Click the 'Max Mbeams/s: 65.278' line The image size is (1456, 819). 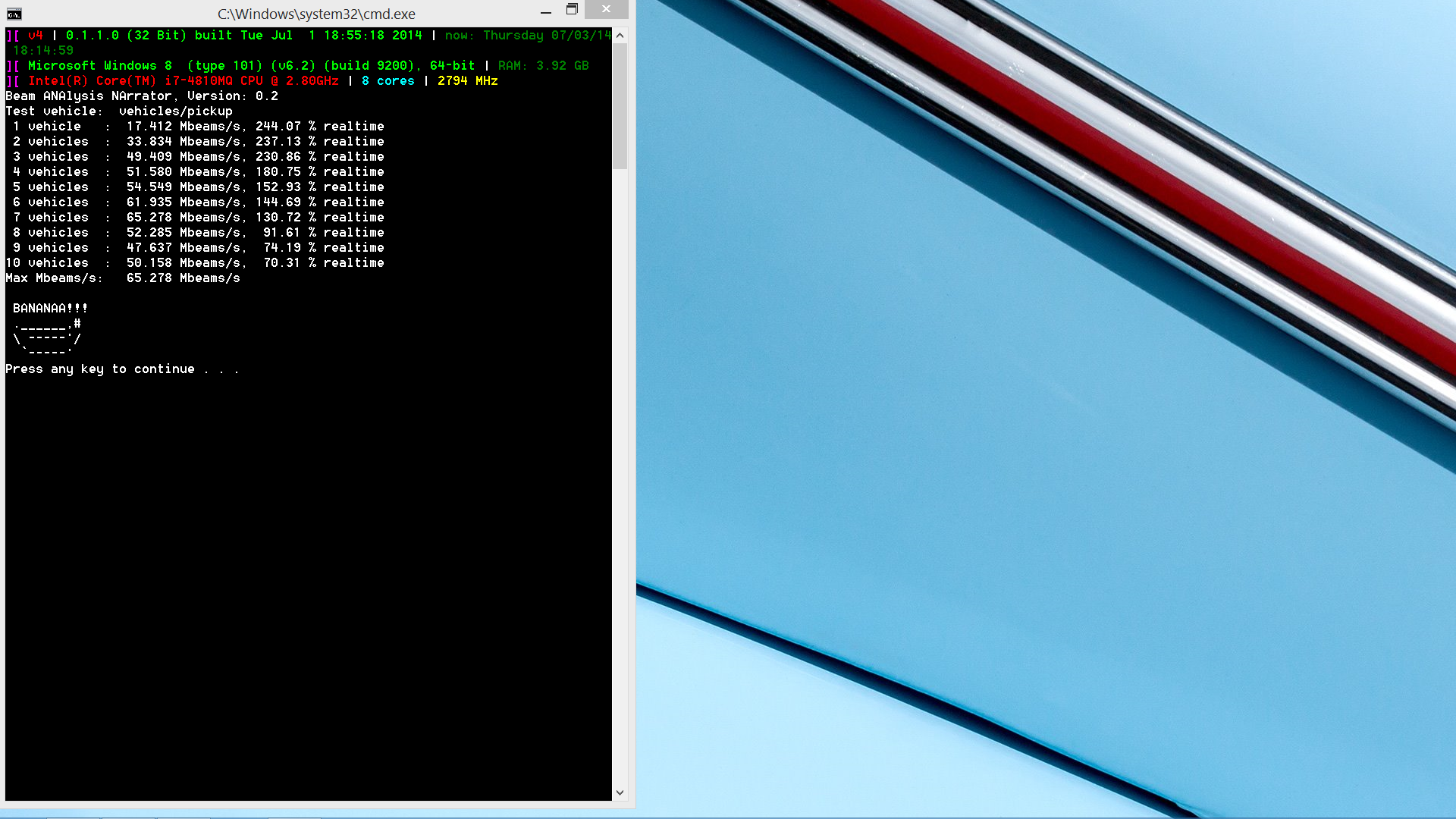pos(123,278)
